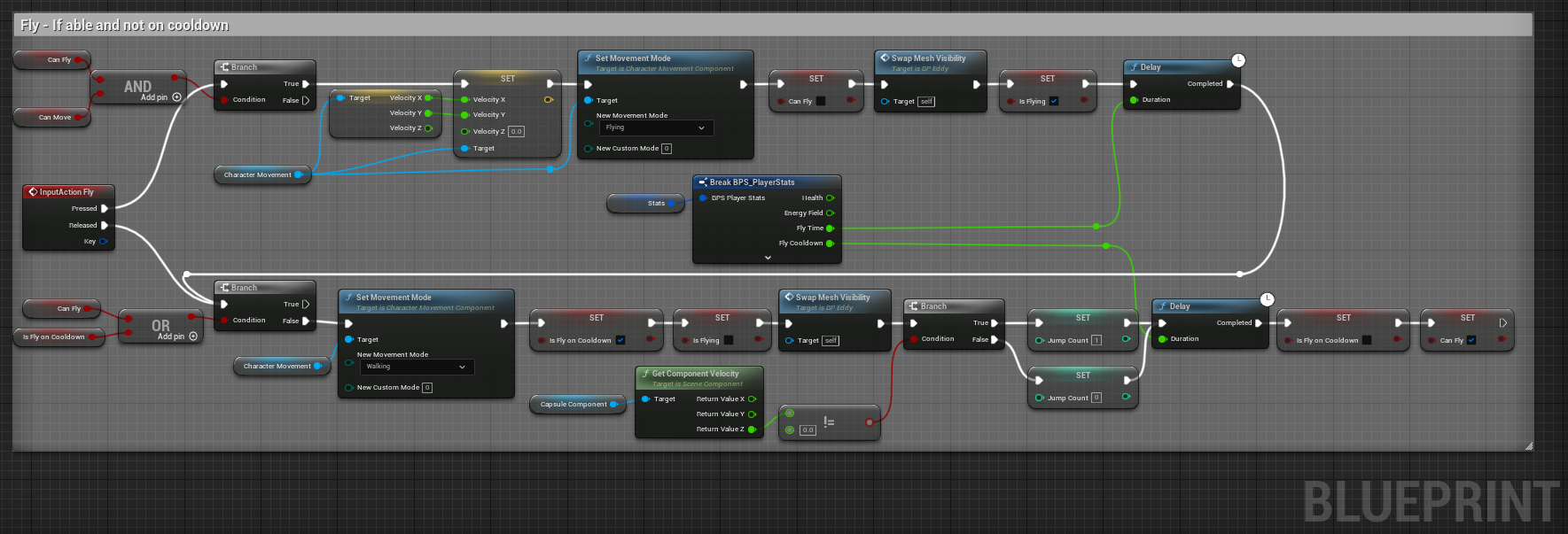Click the clock icon on the top Delay node
This screenshot has width=1568, height=534.
pos(1238,60)
